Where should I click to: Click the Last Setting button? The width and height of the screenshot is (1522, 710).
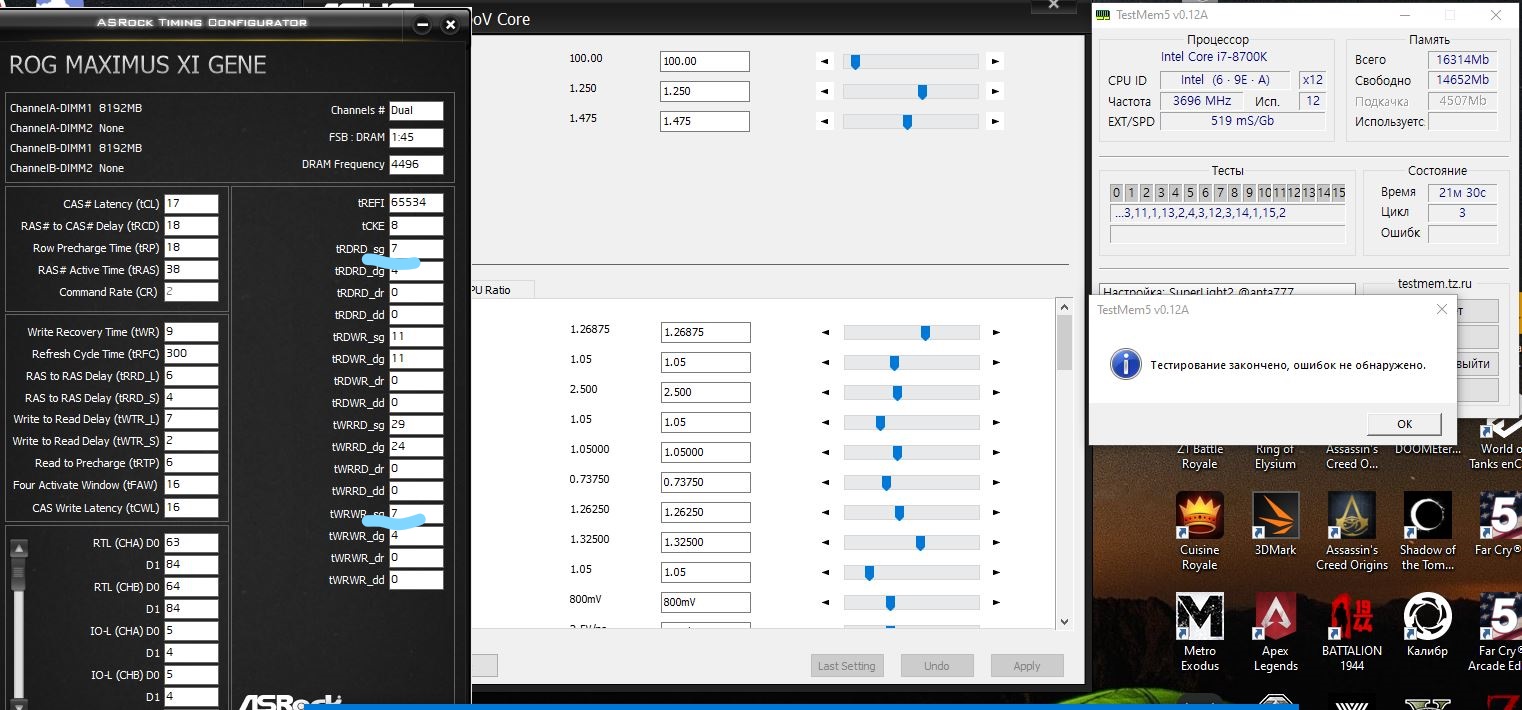pos(846,666)
